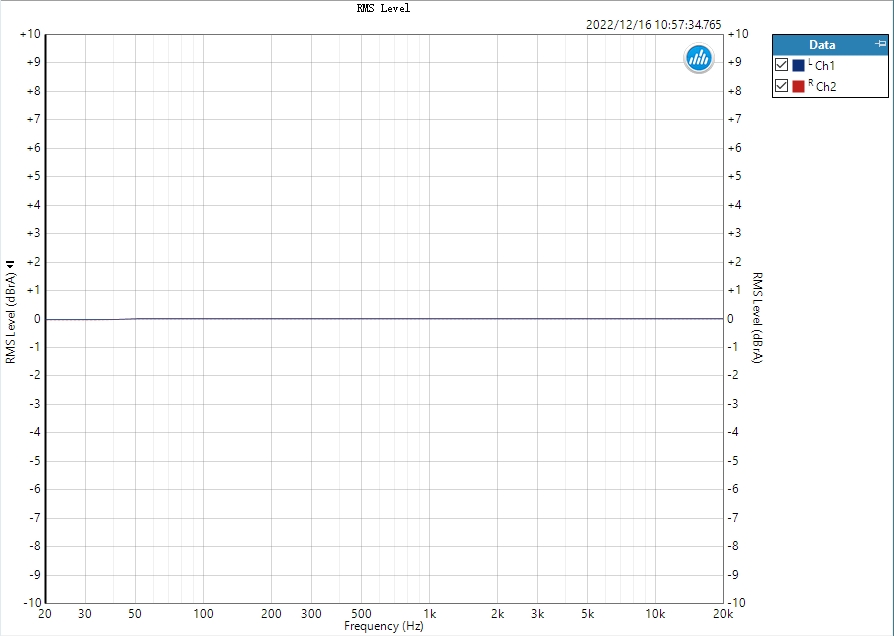Select the Ch1 legend label
The width and height of the screenshot is (894, 636).
click(824, 66)
